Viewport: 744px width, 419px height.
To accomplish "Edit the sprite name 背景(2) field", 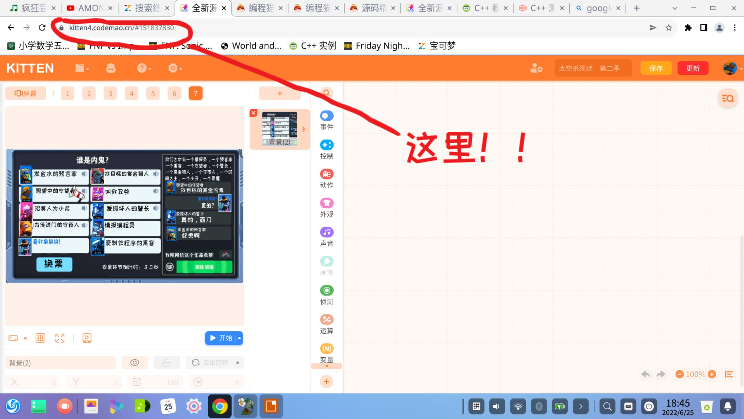I will point(60,363).
